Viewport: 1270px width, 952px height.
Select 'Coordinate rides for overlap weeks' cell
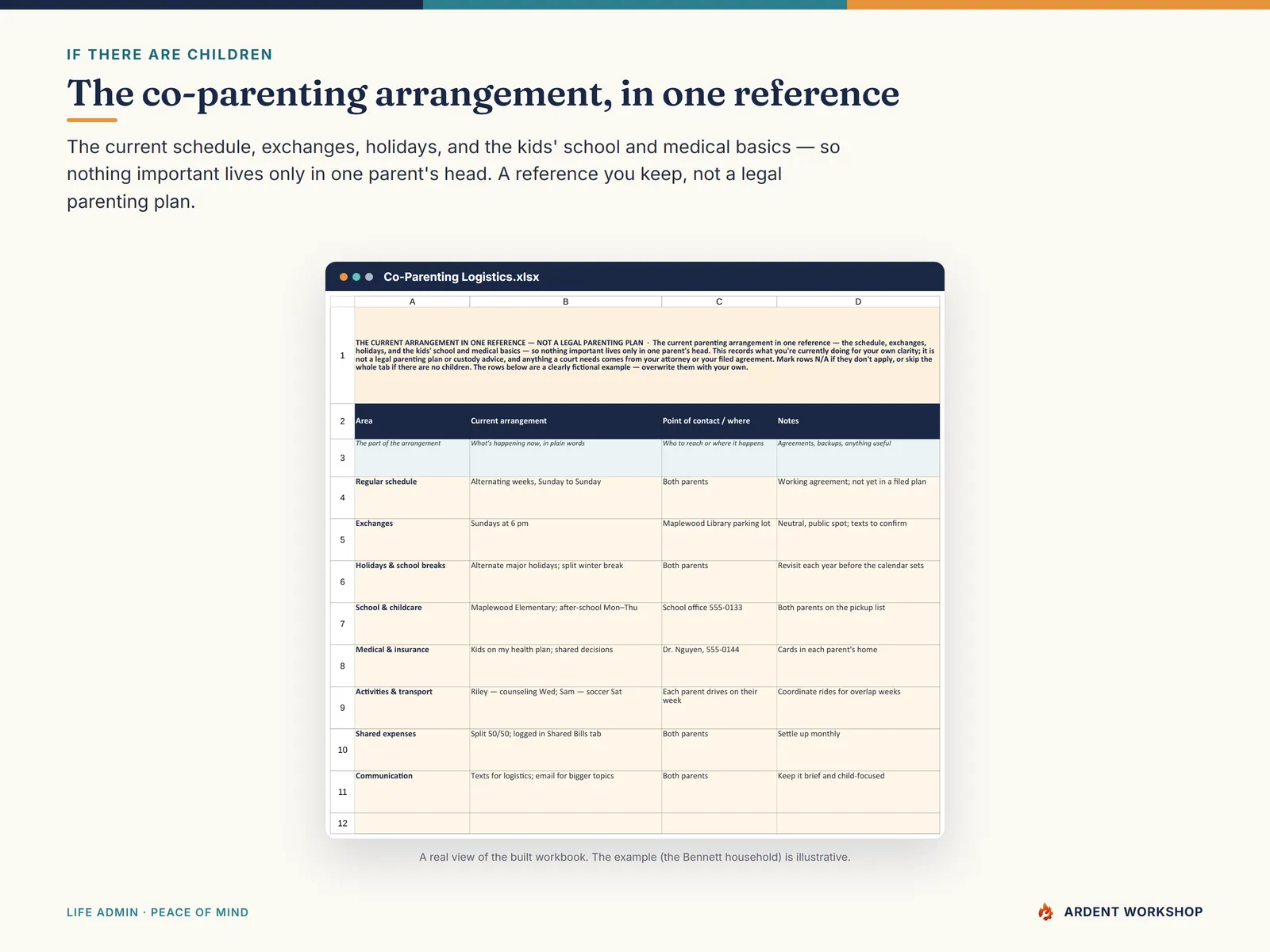[858, 708]
